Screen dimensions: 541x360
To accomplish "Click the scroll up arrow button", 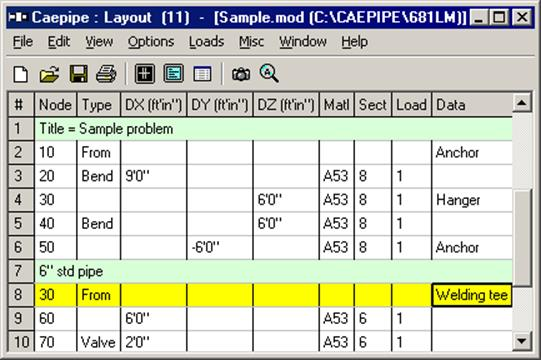I will tap(522, 103).
